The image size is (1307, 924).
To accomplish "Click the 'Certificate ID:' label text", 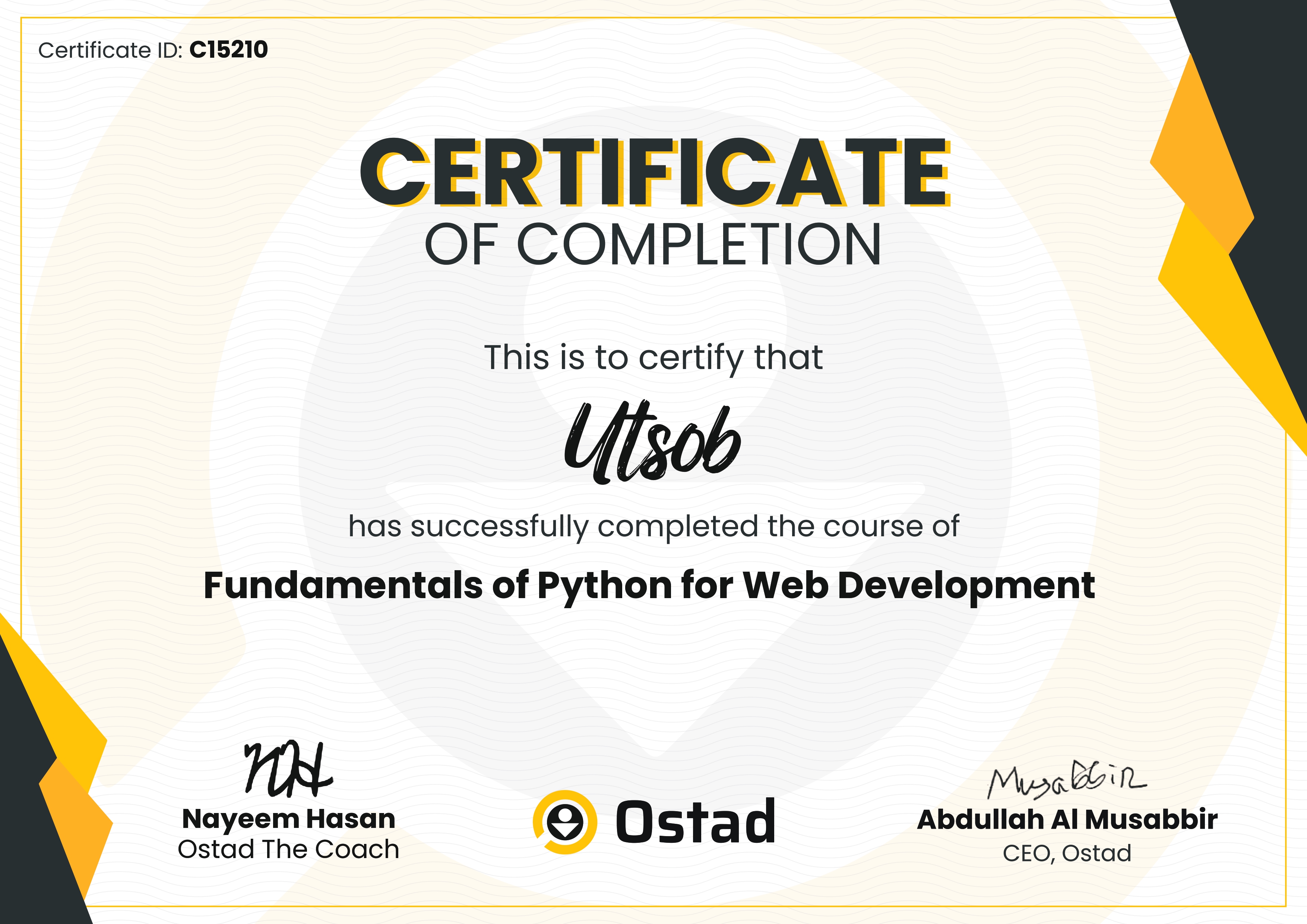I will pyautogui.click(x=110, y=51).
